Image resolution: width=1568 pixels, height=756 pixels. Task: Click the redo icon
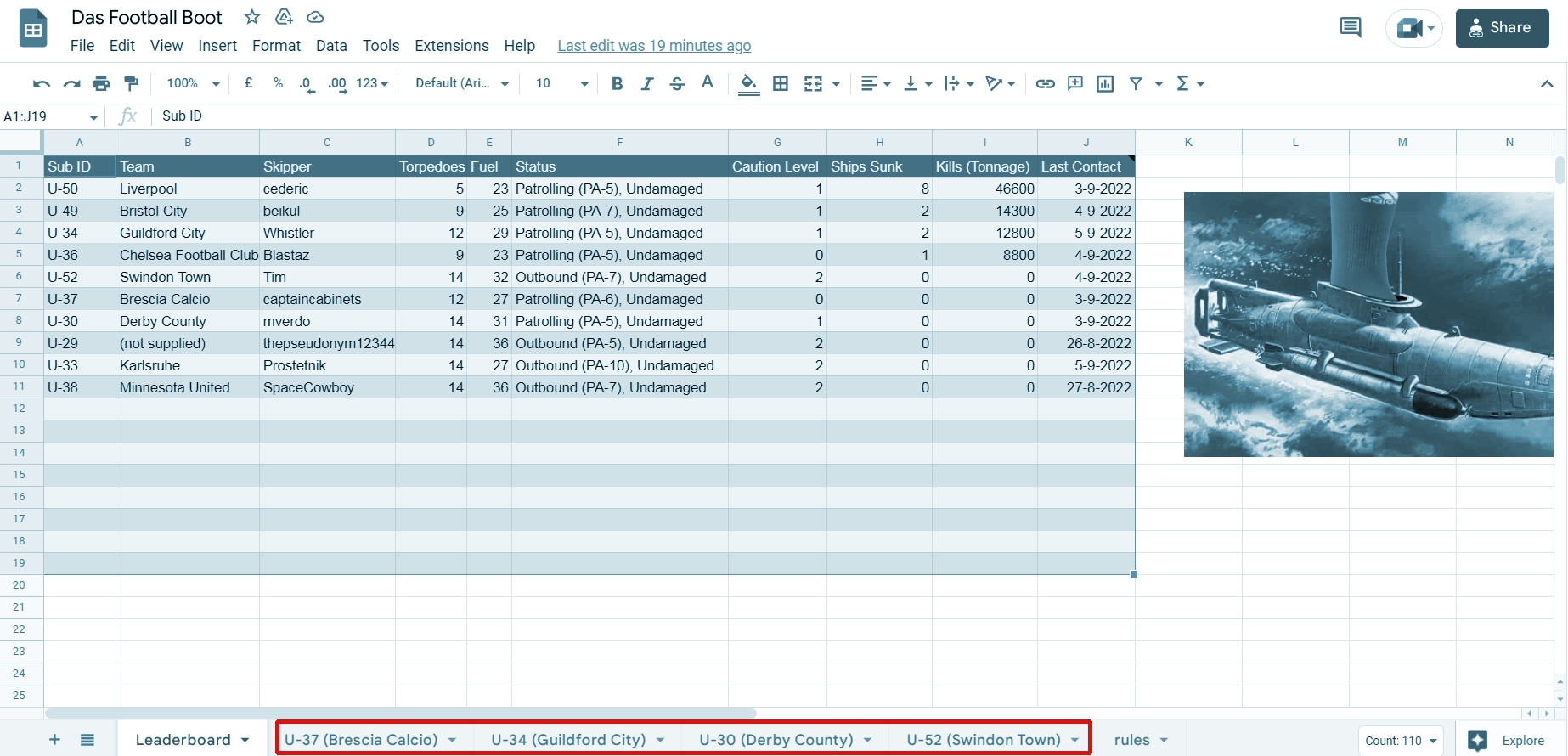click(x=71, y=83)
